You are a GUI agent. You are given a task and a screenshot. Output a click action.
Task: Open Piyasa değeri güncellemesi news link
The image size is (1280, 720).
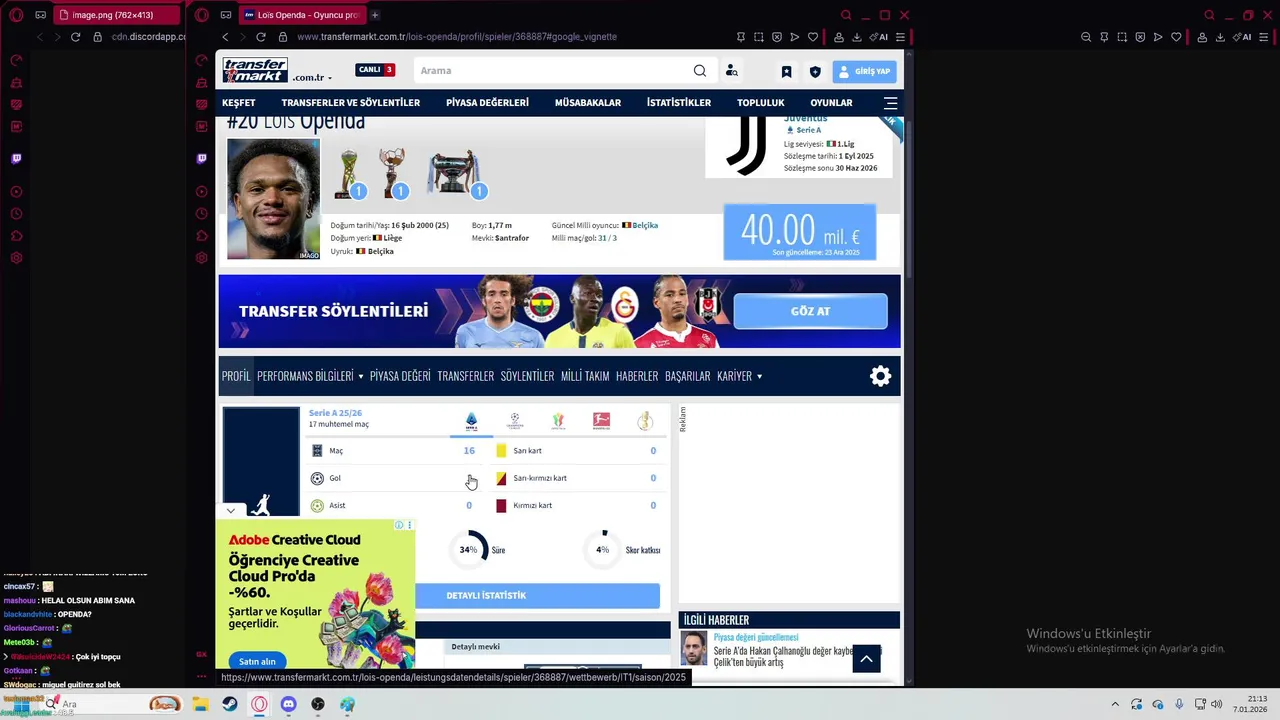pyautogui.click(x=756, y=637)
